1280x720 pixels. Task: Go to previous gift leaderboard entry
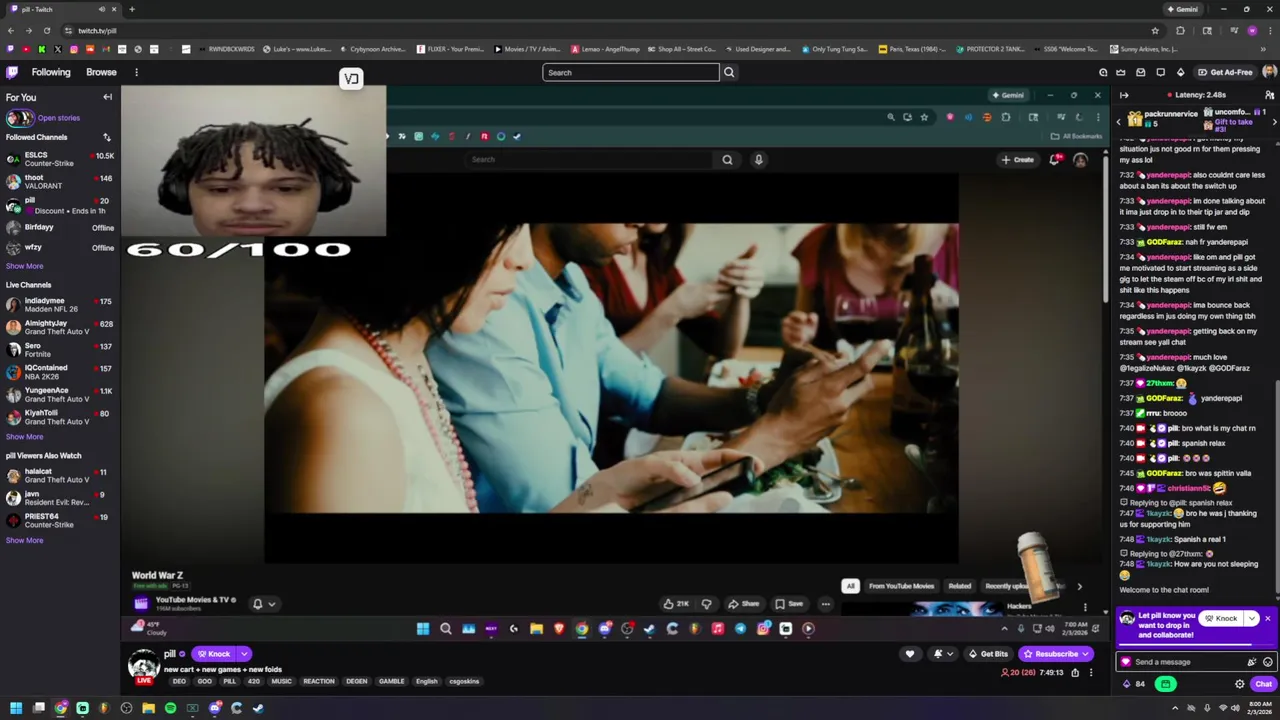click(x=1120, y=121)
